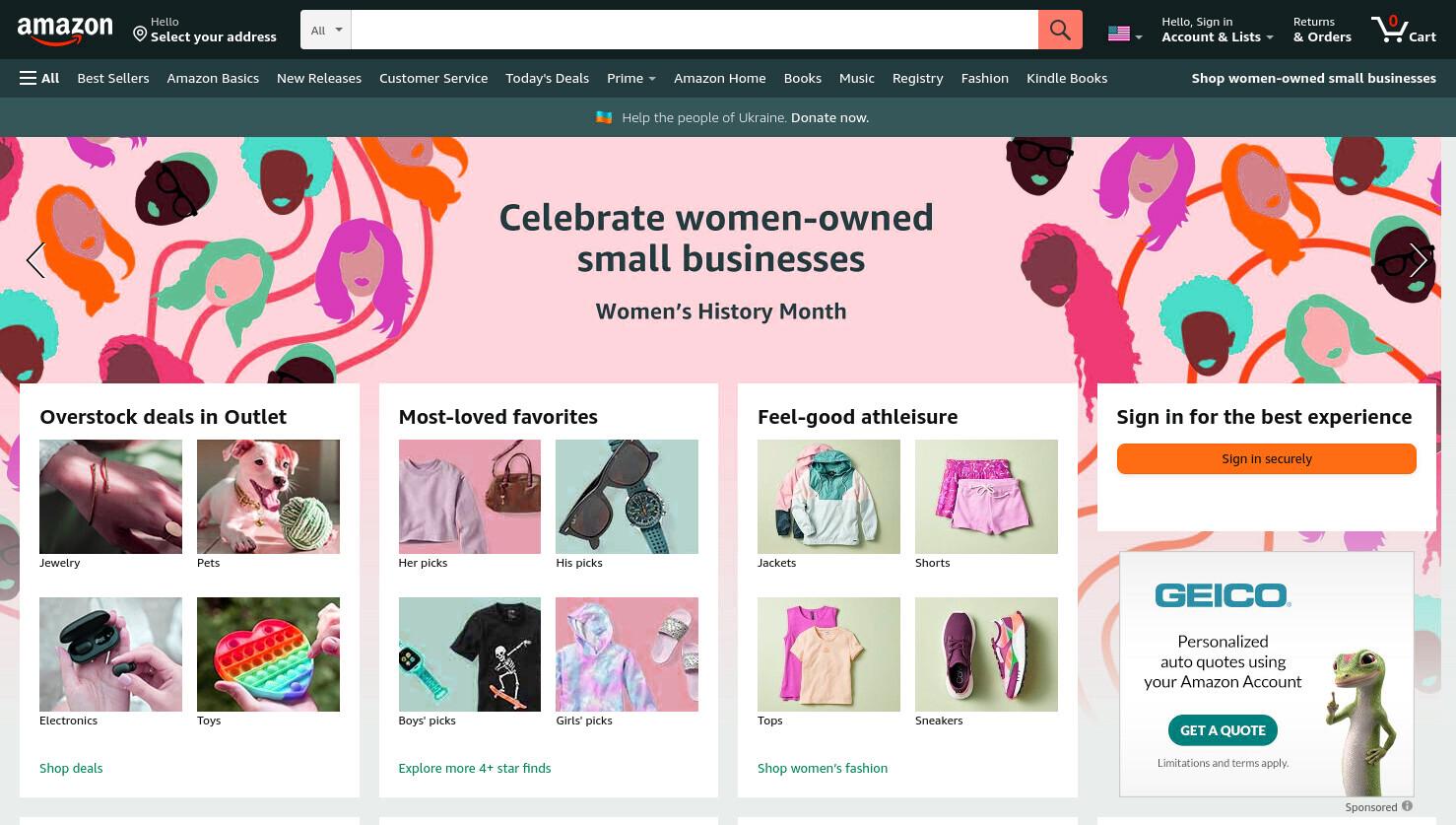The image size is (1456, 825).
Task: Open Amazon Basics nav item
Action: point(213,78)
